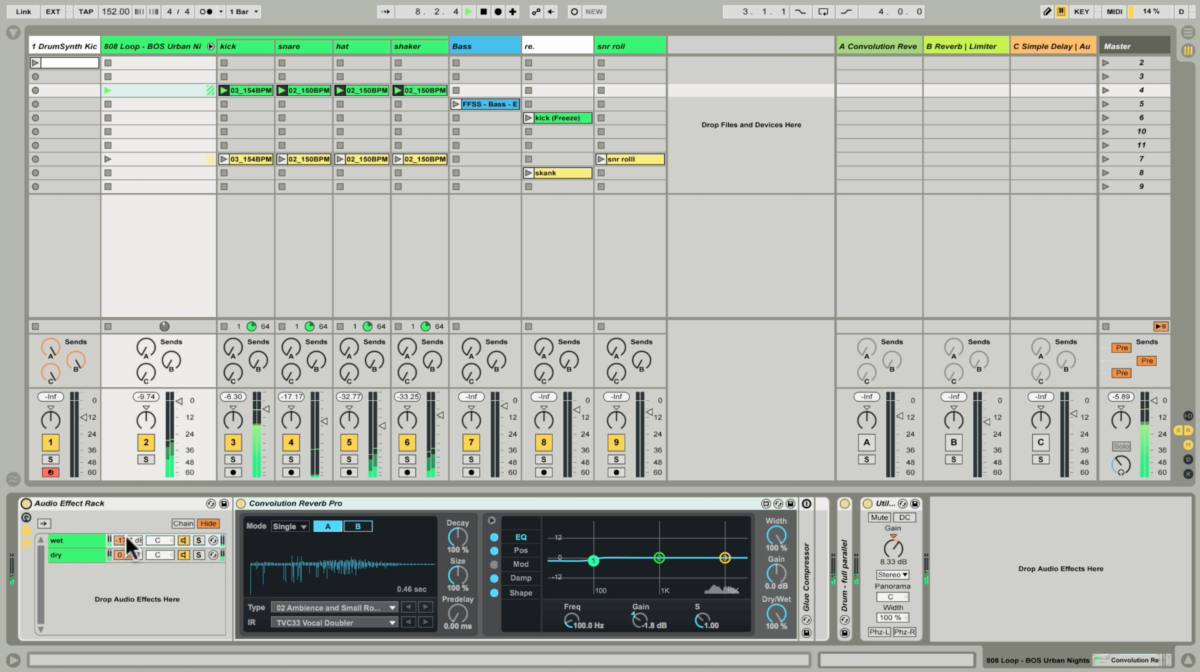Viewport: 1200px width, 672px height.
Task: Launch the FFSS - Bass clip
Action: tap(456, 104)
